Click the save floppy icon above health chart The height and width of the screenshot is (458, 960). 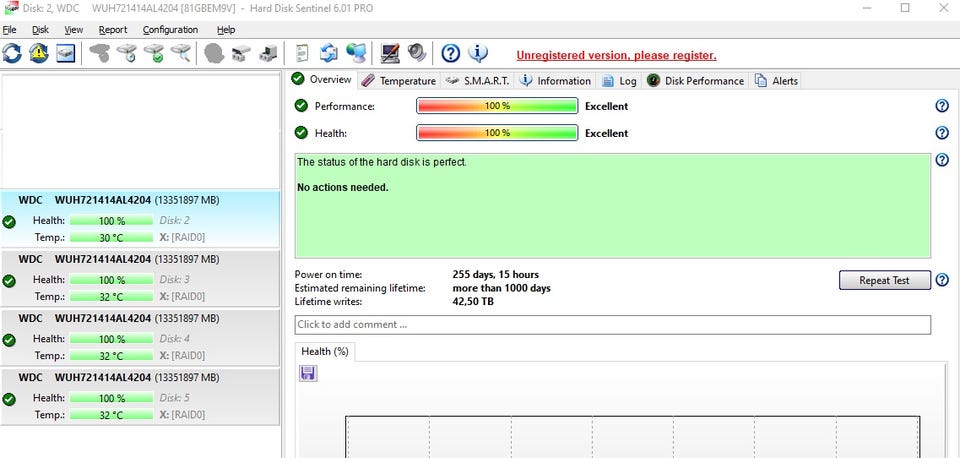point(308,373)
